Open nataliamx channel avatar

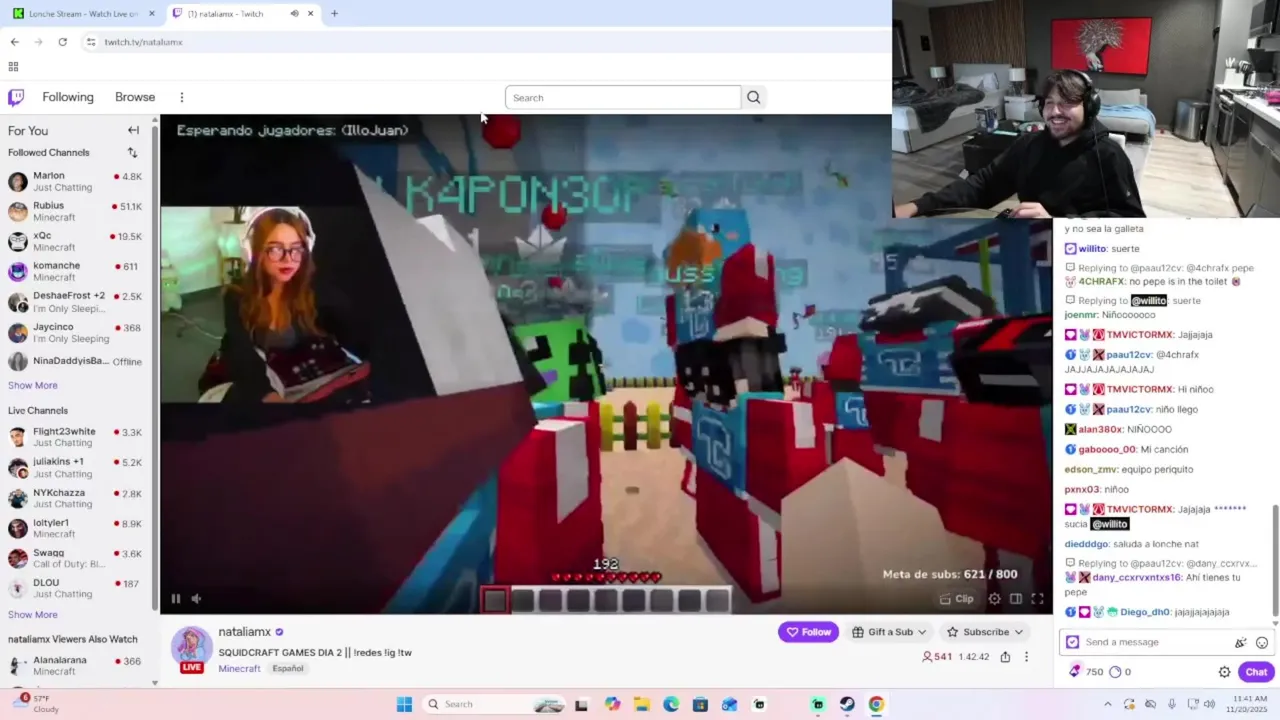pyautogui.click(x=192, y=647)
